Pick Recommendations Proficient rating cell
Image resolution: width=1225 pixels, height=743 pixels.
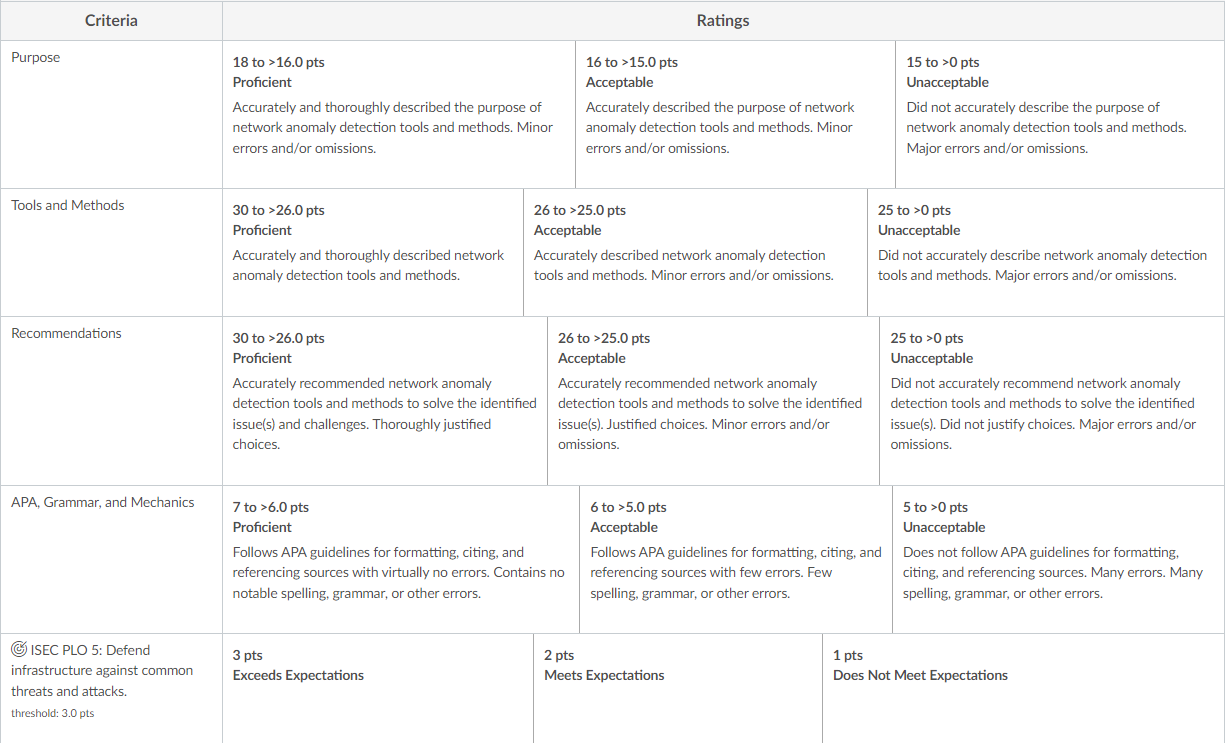tap(385, 401)
